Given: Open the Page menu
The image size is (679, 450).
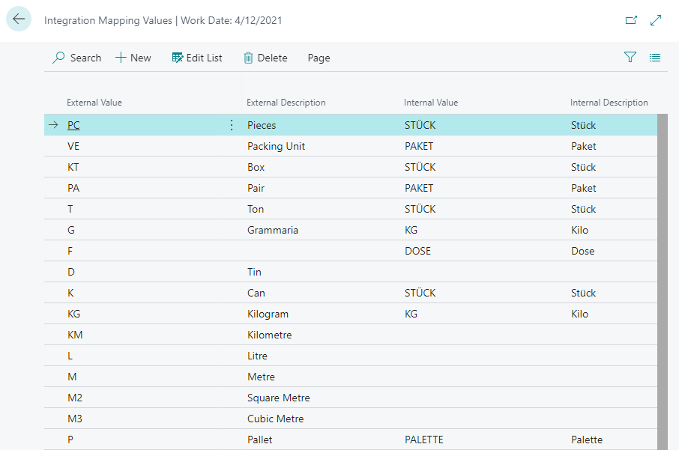Looking at the screenshot, I should (319, 58).
